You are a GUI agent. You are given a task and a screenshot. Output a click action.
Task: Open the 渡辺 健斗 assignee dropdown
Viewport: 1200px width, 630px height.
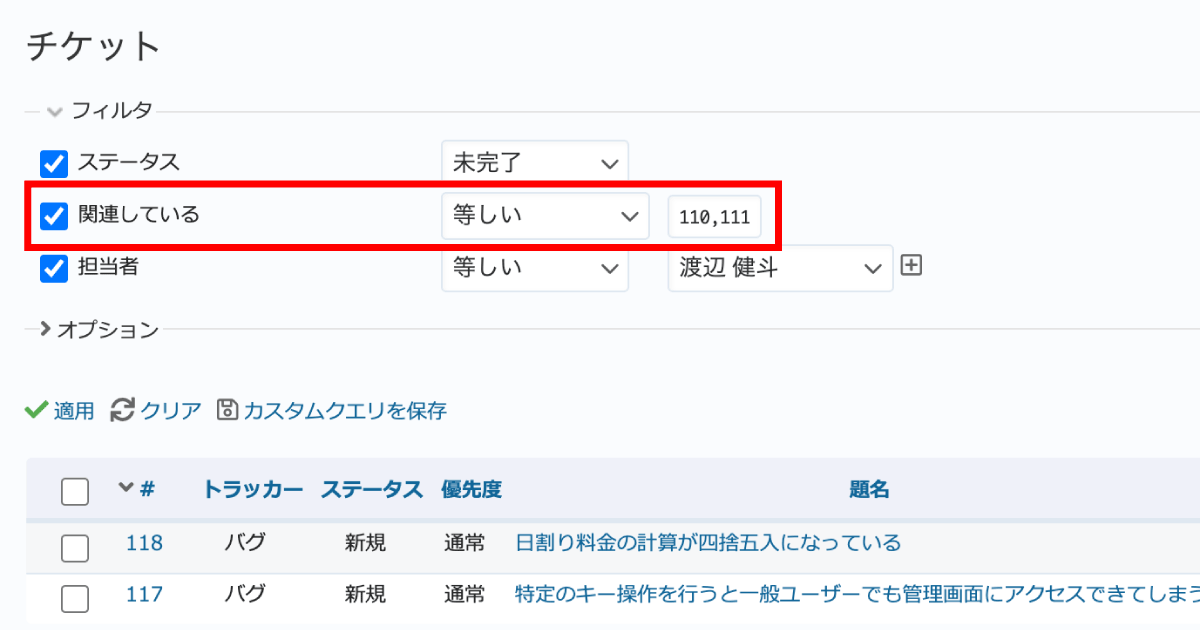(x=780, y=268)
